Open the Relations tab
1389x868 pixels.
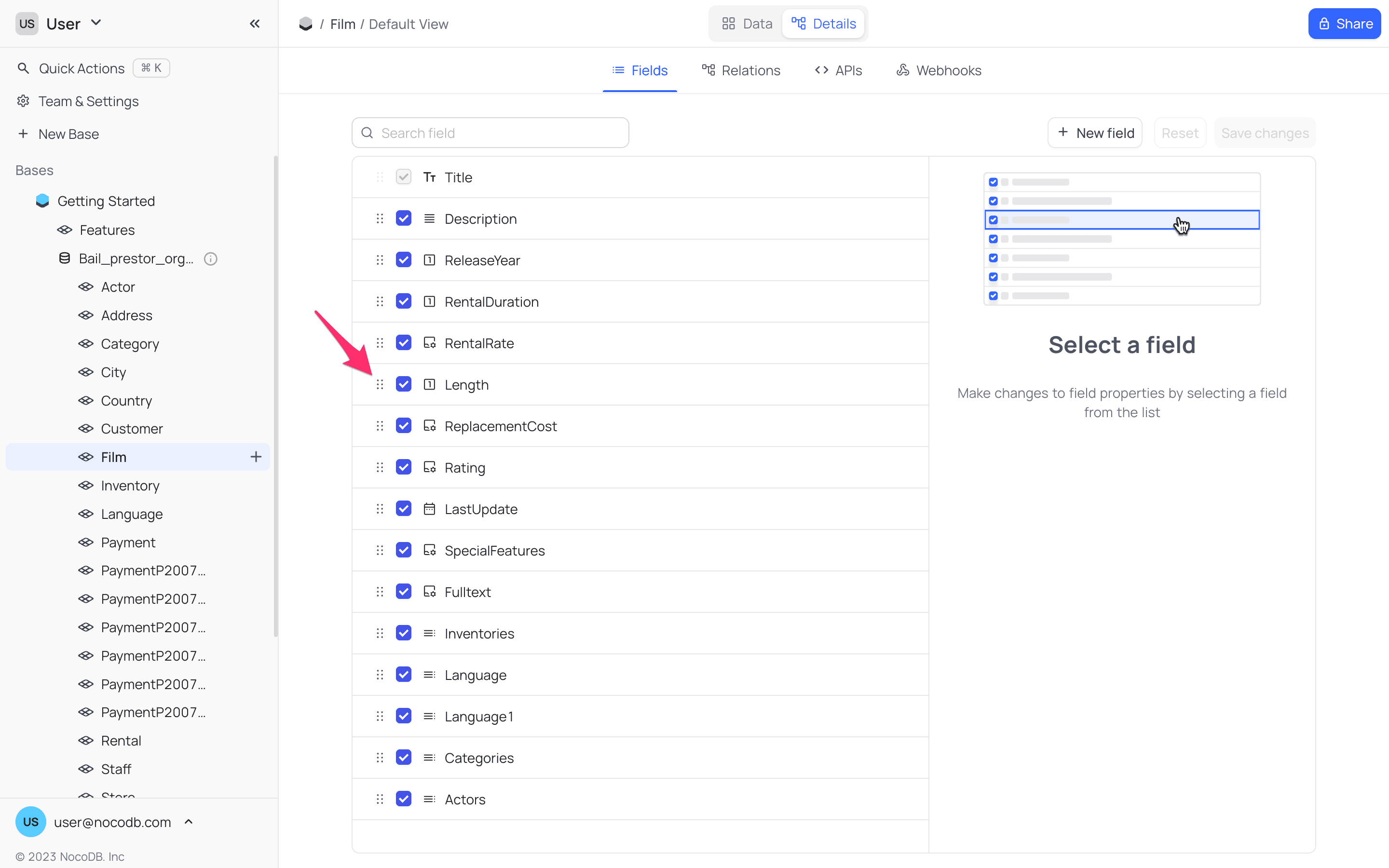point(741,70)
